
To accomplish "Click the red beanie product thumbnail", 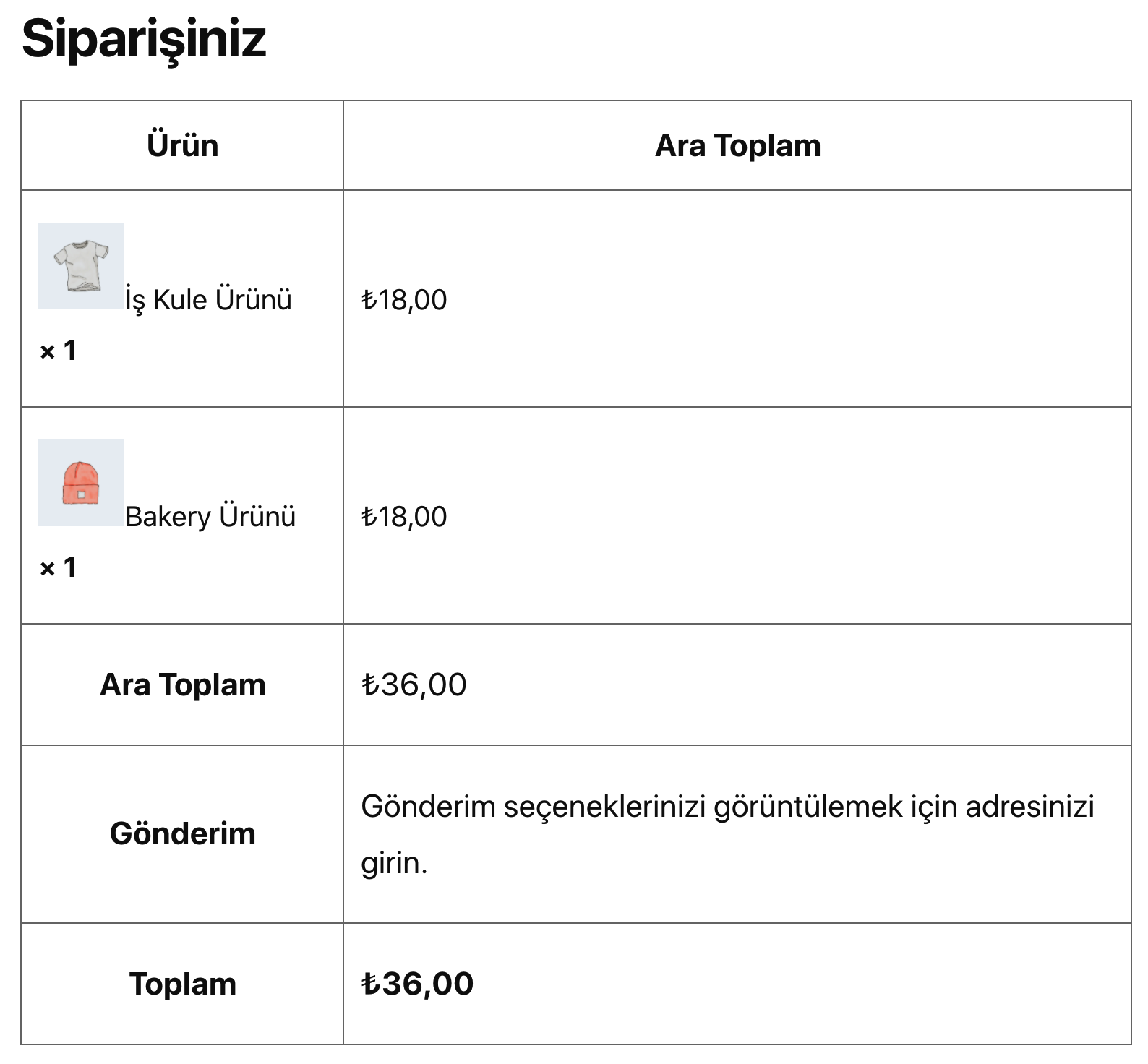I will coord(81,483).
